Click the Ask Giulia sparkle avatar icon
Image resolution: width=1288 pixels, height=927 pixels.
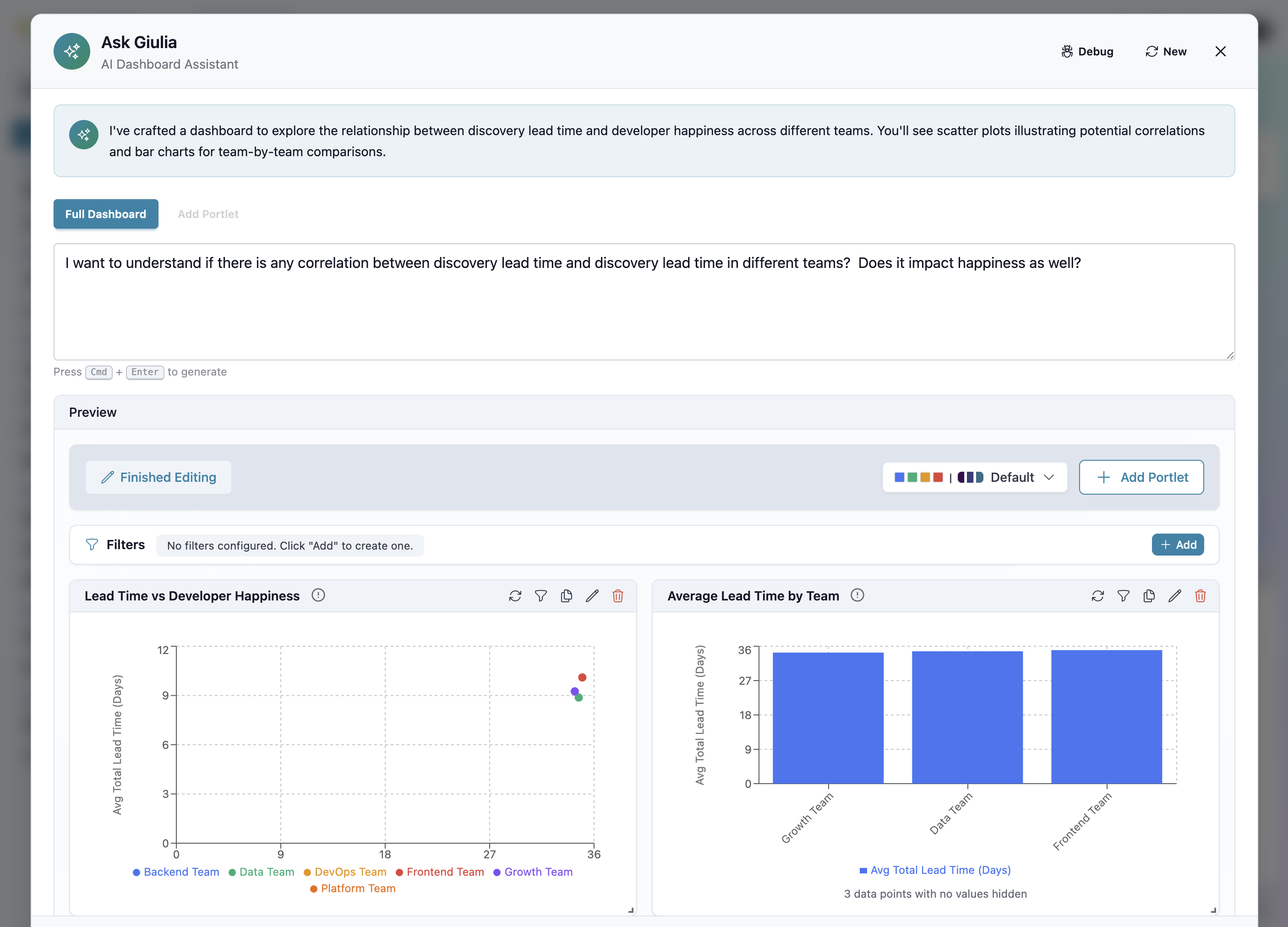coord(71,51)
